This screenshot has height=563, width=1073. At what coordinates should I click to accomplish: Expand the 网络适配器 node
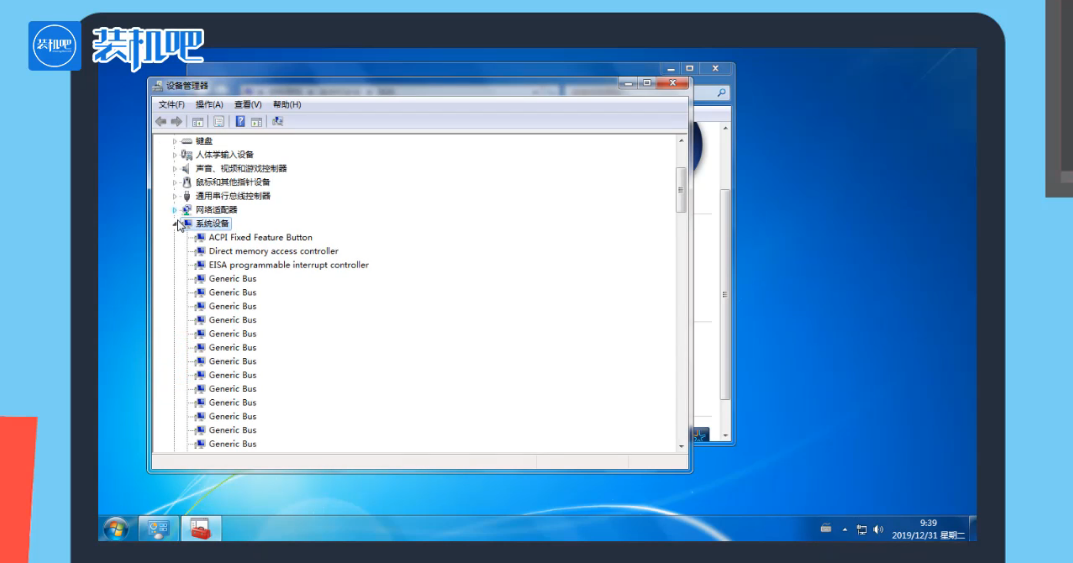(x=174, y=209)
